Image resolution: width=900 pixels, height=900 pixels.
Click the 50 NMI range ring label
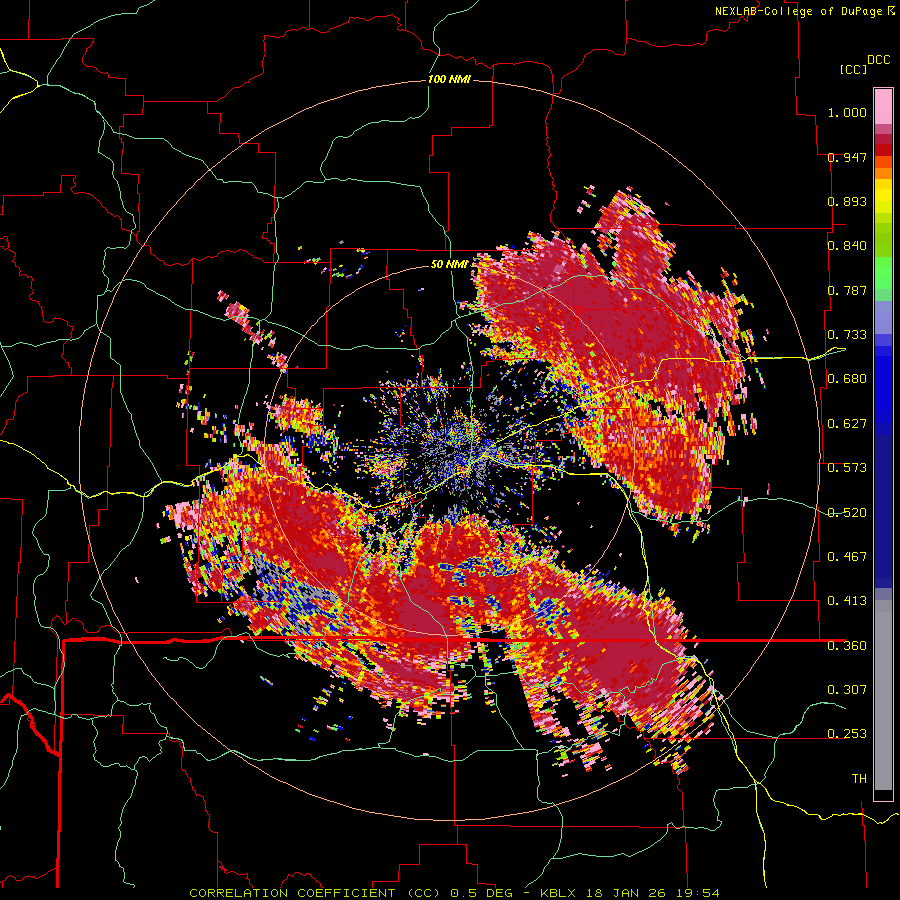point(449,264)
